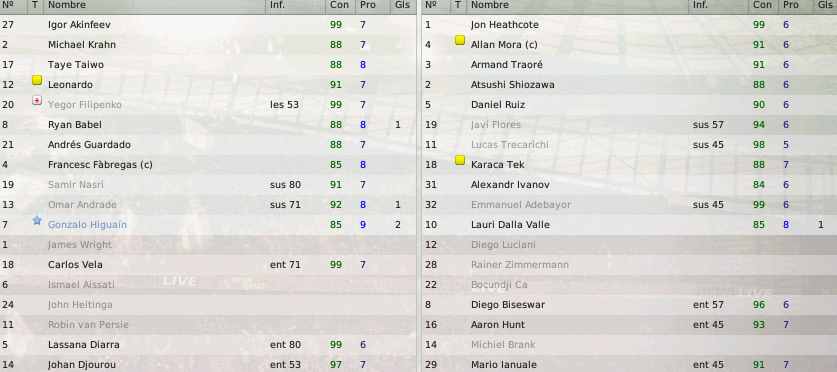Screen dimensions: 837x372
Task: Select Emmanuel Adebayor in the list
Action: click(x=520, y=205)
